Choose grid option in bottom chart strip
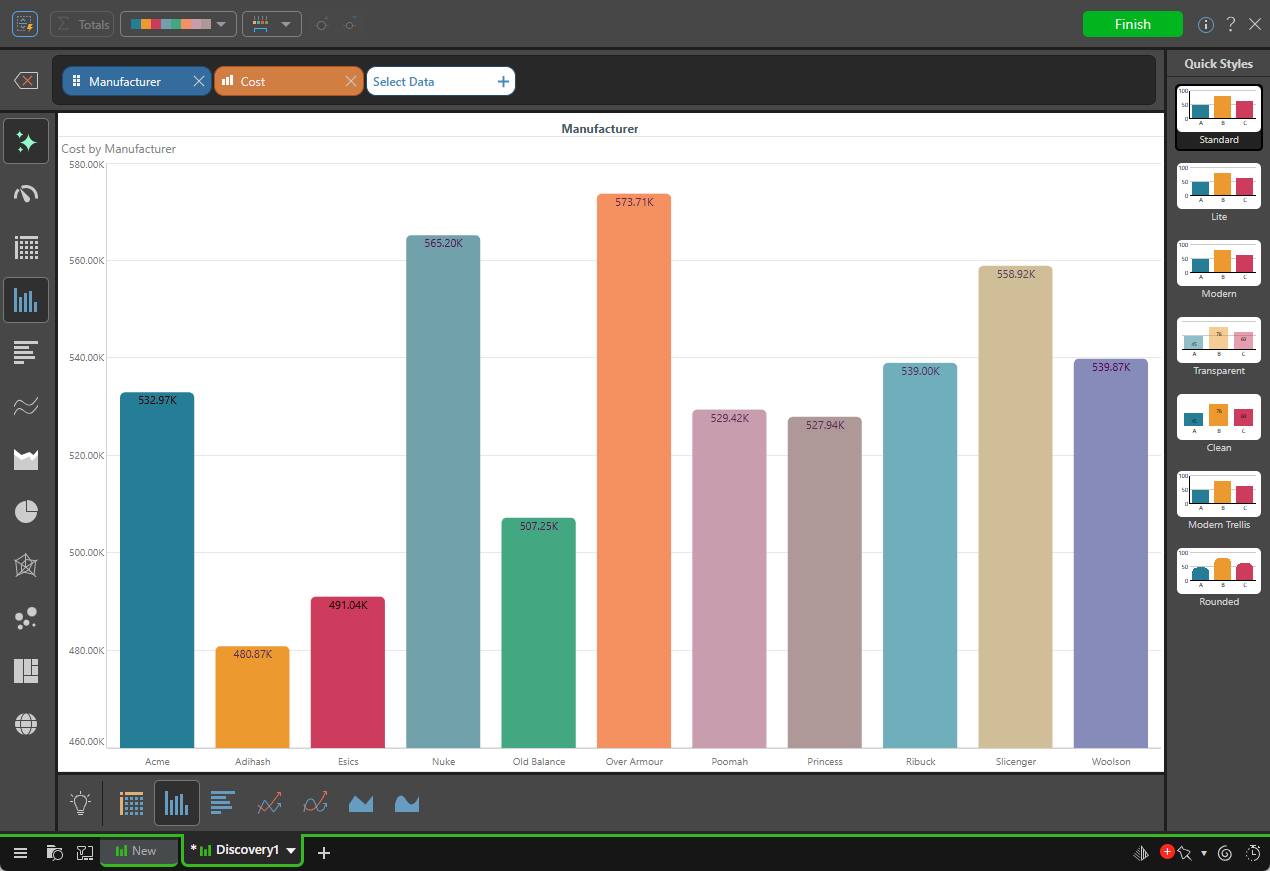Image resolution: width=1270 pixels, height=871 pixels. click(x=131, y=803)
